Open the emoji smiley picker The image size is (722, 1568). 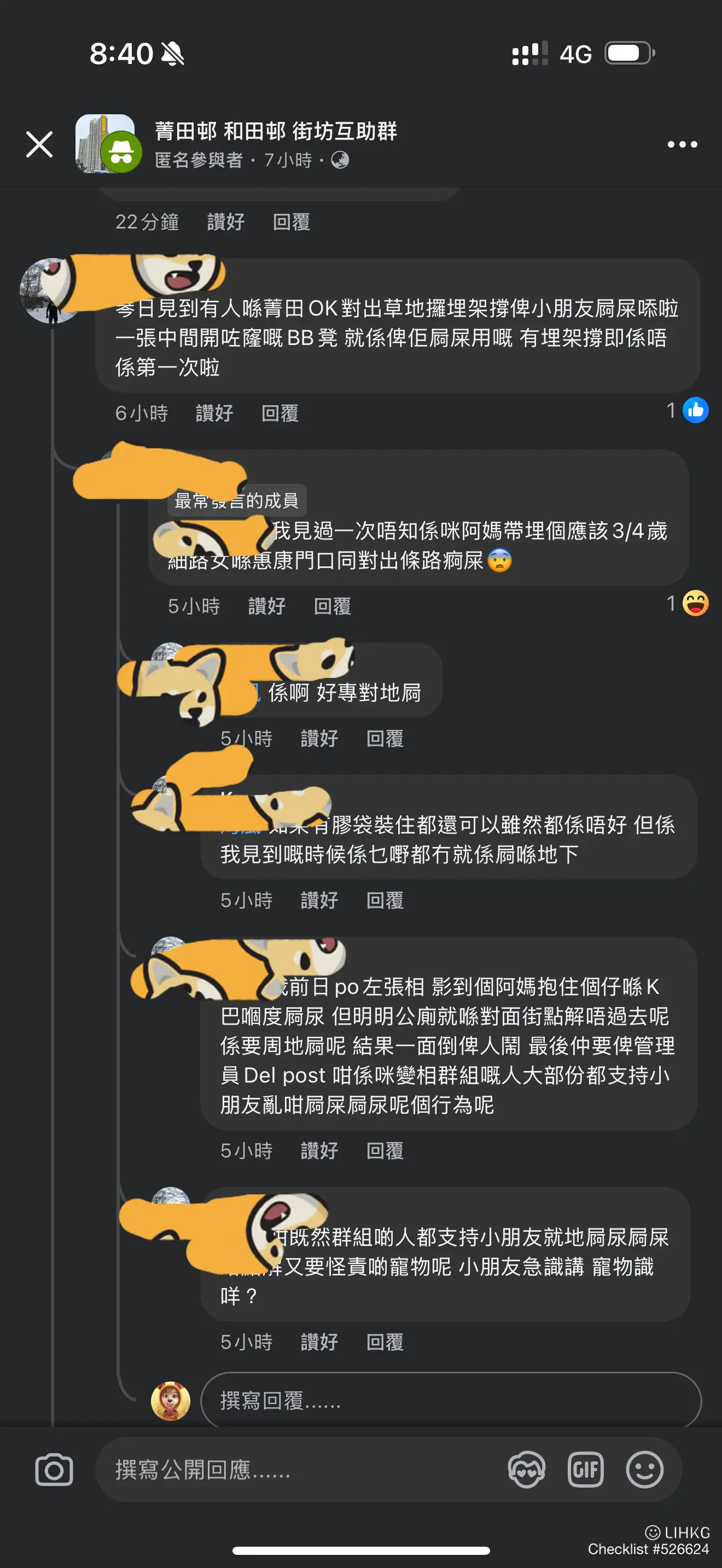645,1470
